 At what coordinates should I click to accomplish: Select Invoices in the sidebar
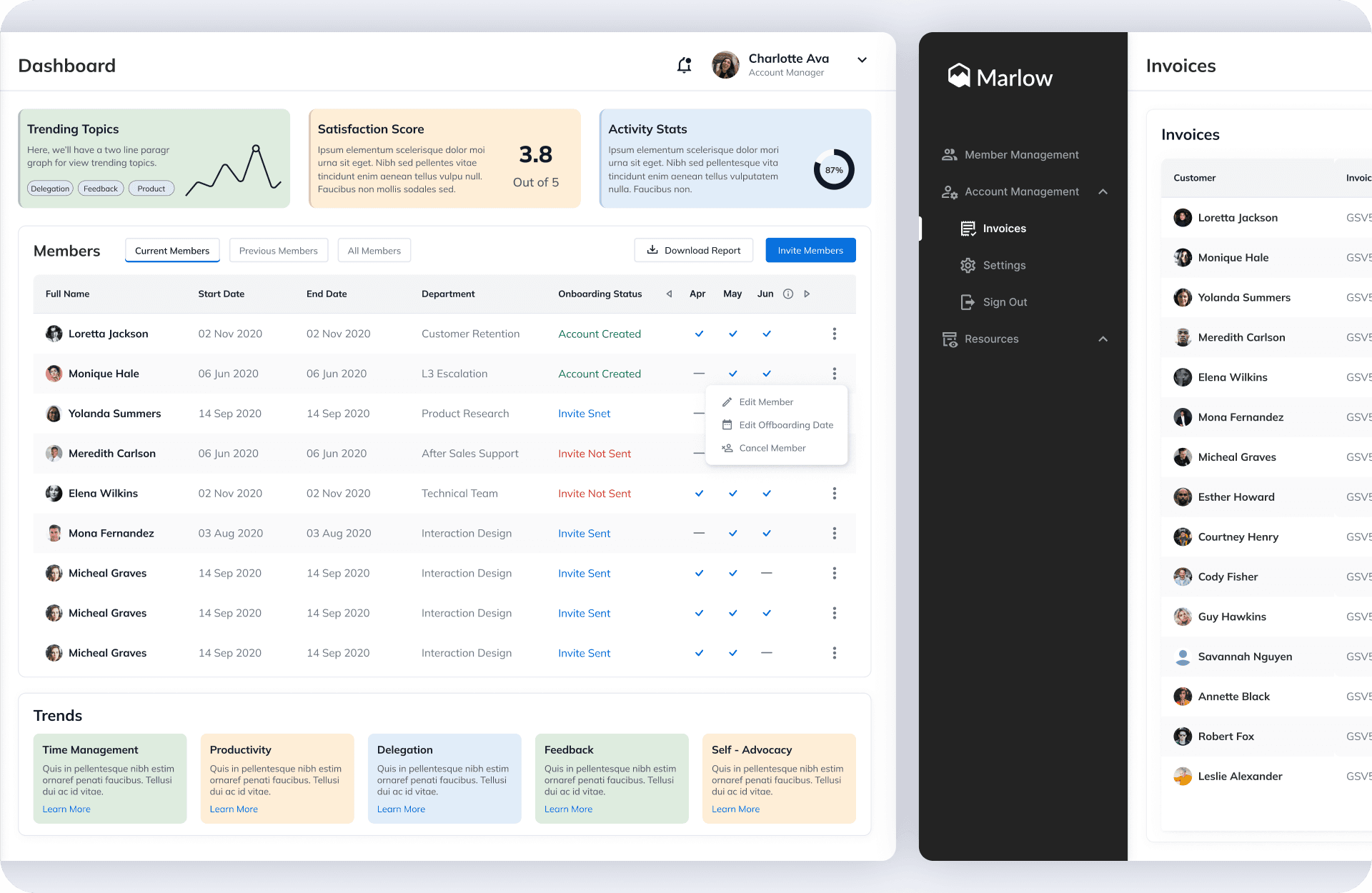point(1004,229)
